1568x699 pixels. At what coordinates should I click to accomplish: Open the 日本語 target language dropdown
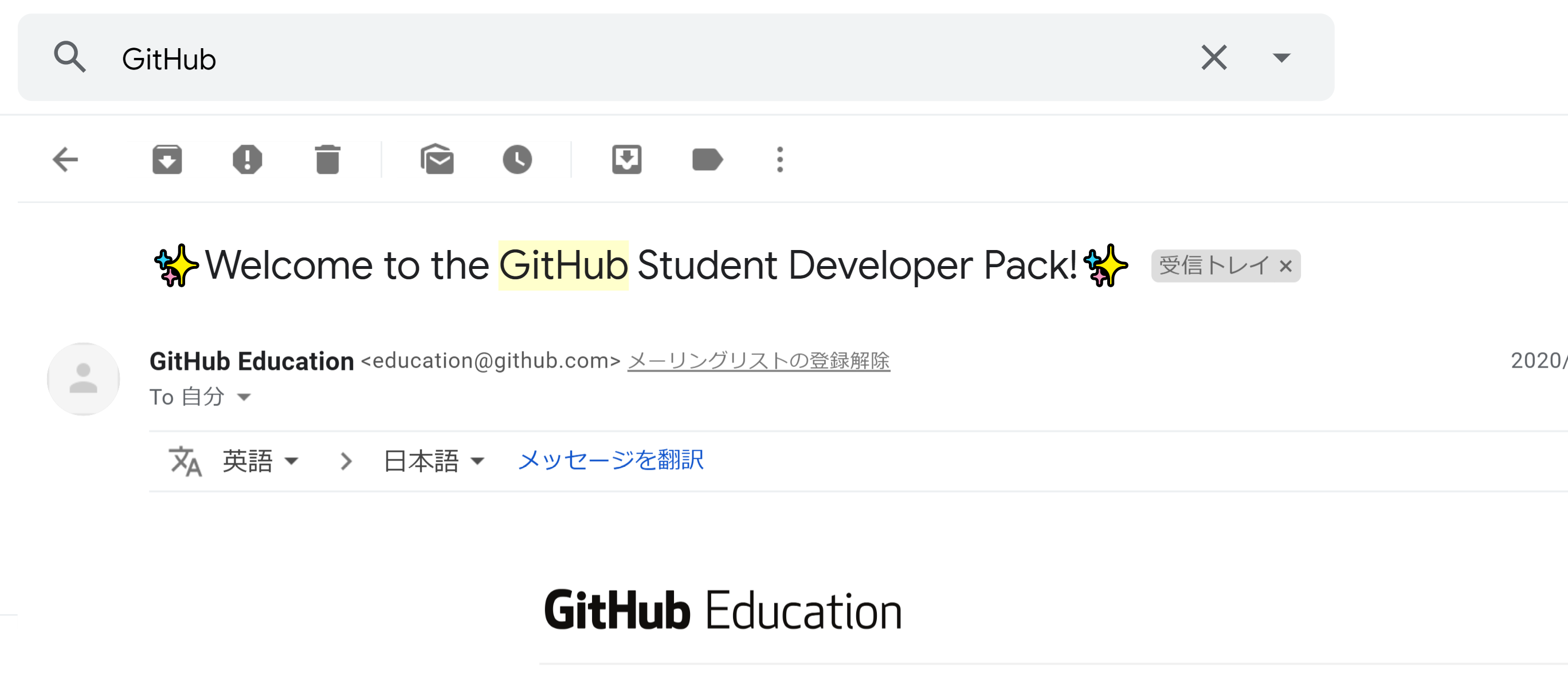point(433,461)
